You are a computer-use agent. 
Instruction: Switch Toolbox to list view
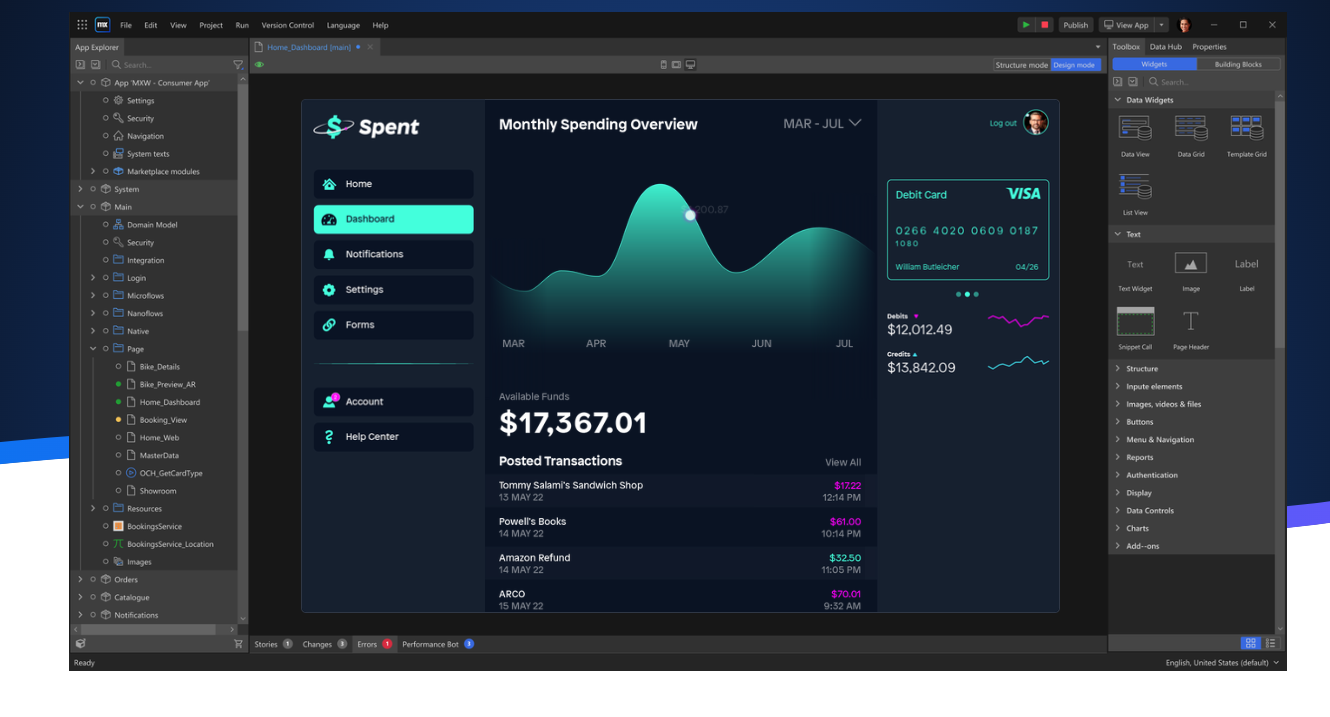click(1270, 643)
